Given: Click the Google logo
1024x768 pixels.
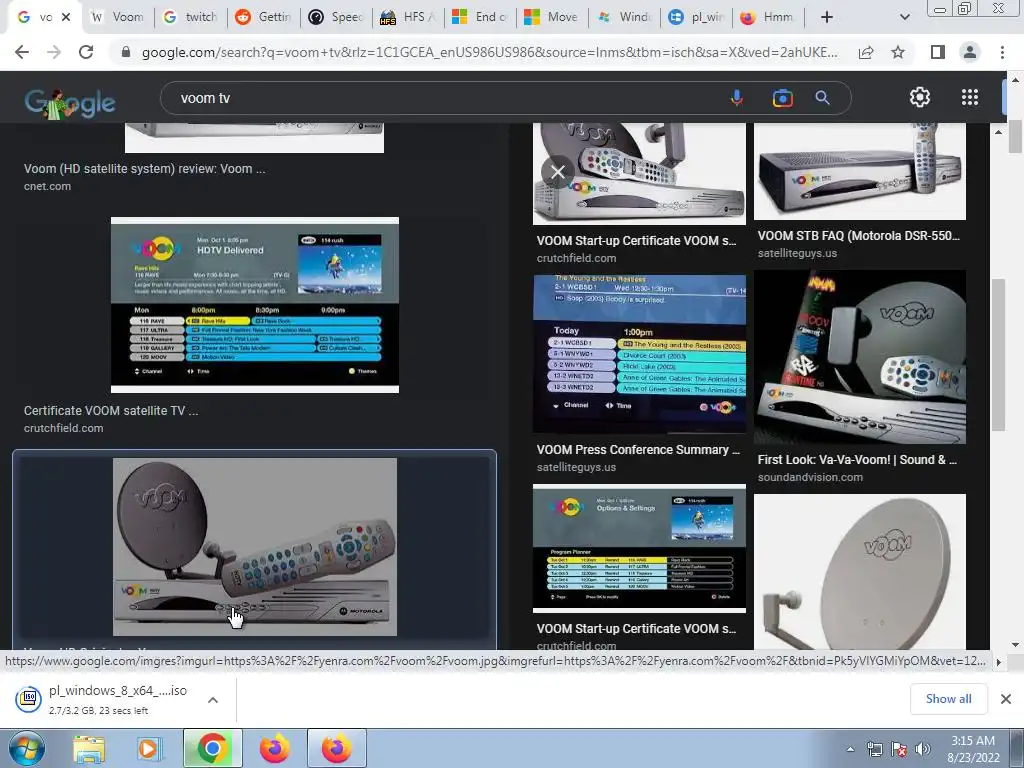Looking at the screenshot, I should pyautogui.click(x=70, y=103).
